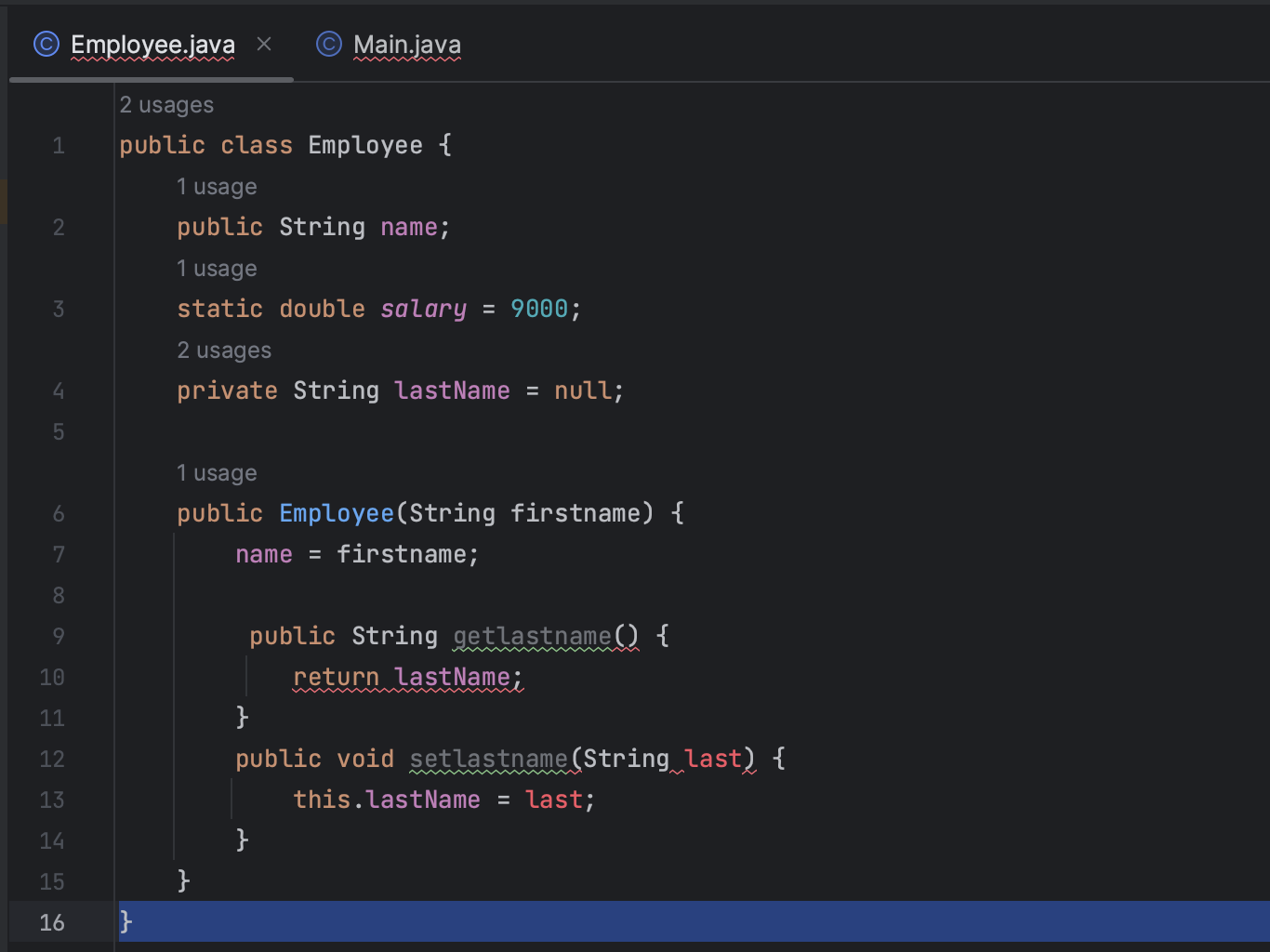The width and height of the screenshot is (1270, 952).
Task: Click the class icon on Main.java tab
Action: coord(329,44)
